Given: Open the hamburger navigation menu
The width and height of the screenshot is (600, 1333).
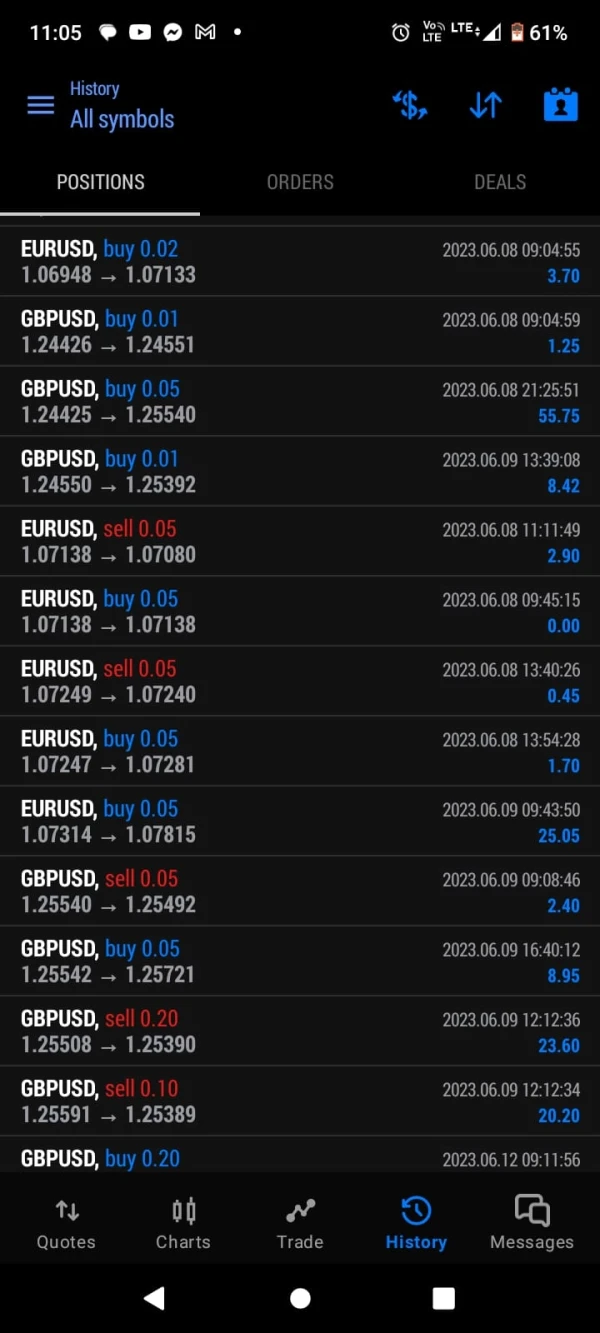Looking at the screenshot, I should click(x=40, y=105).
